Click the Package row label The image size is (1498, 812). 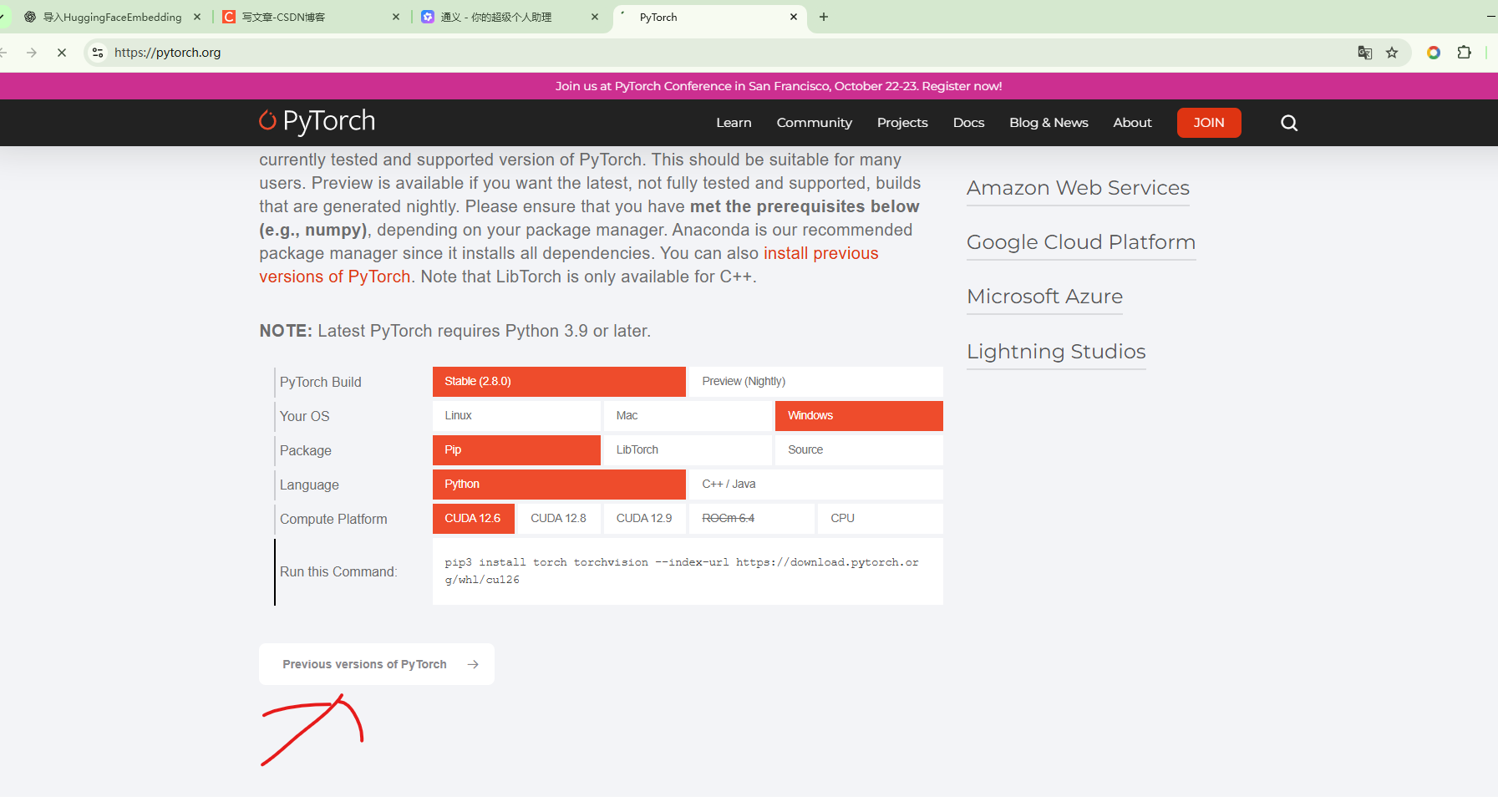(306, 451)
